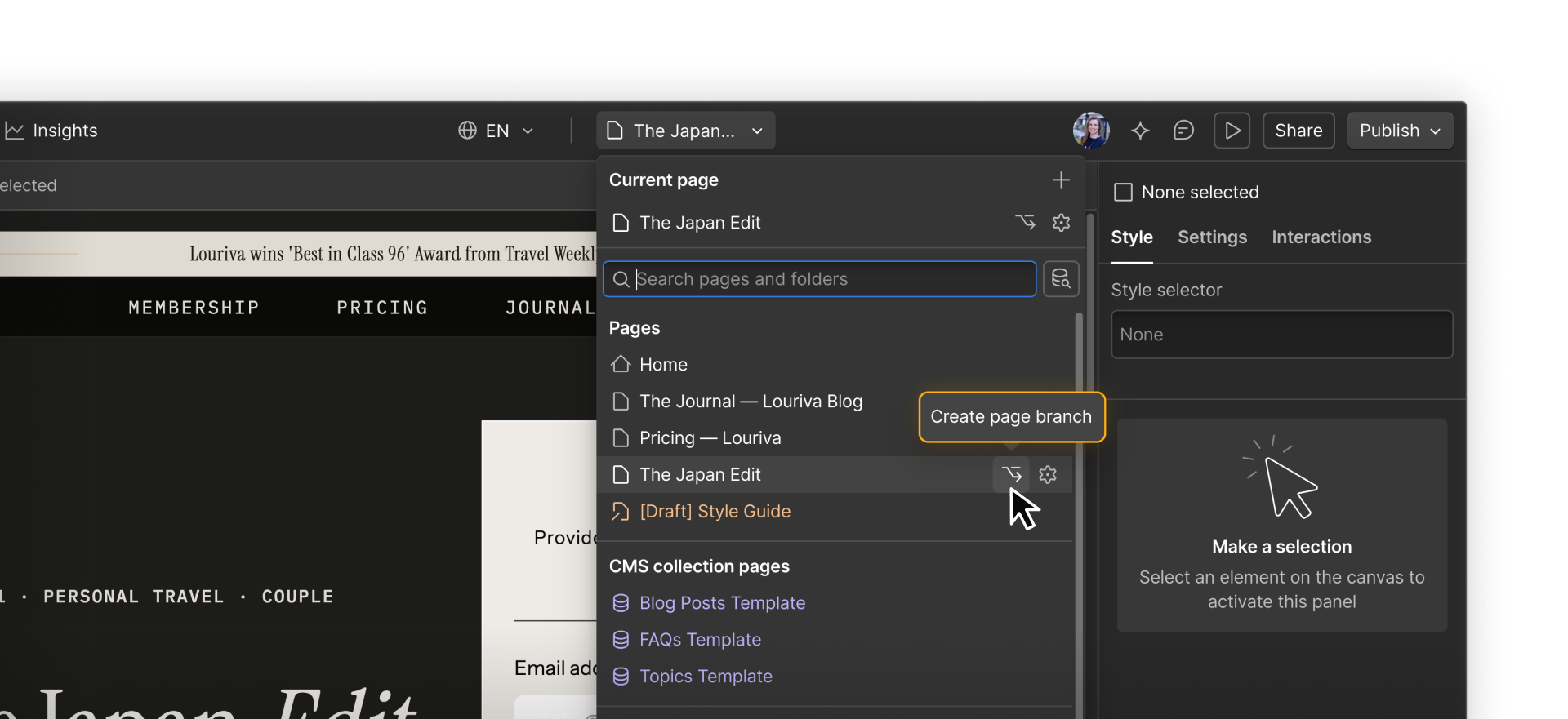Select The Japan Edit in Pages list
Screen dimensions: 1568x719
point(835,475)
